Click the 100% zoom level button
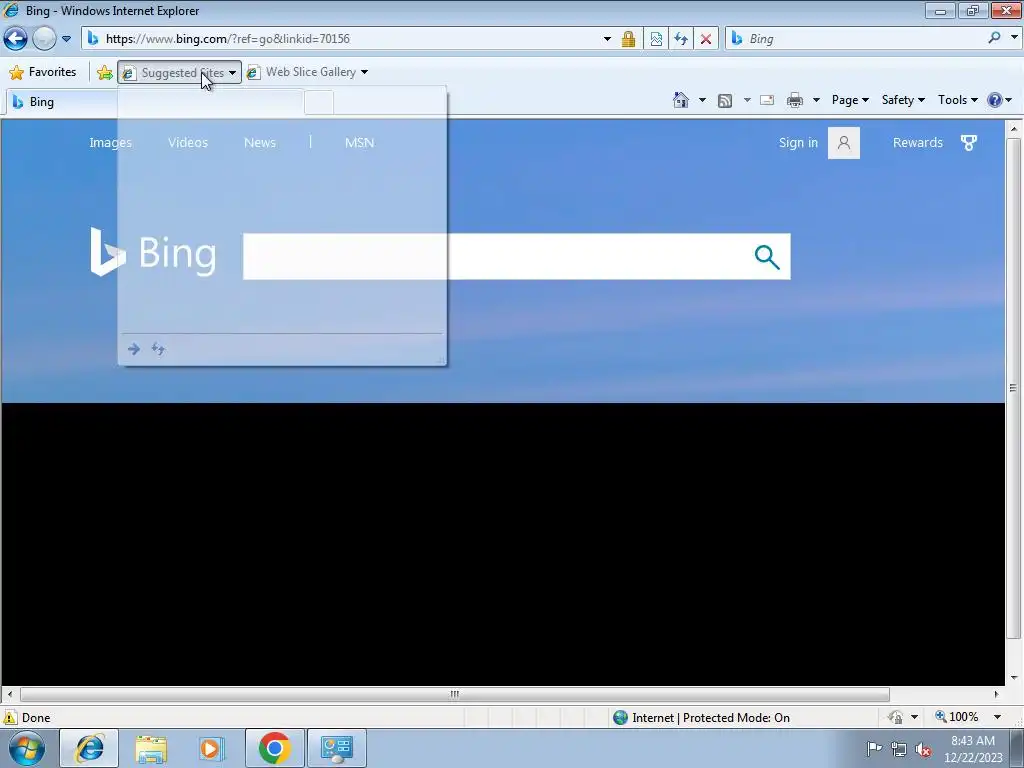1024x768 pixels. [x=957, y=717]
